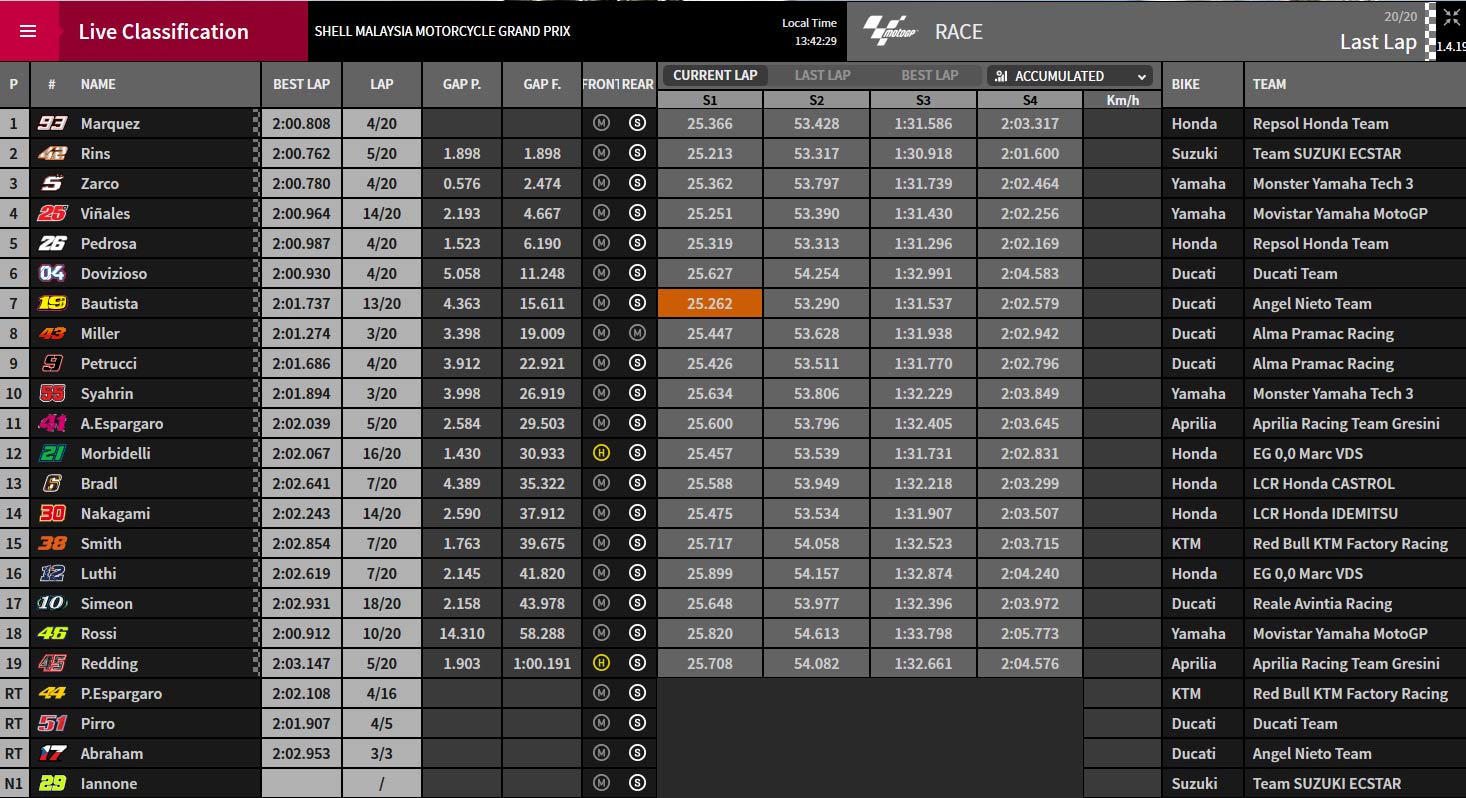Click the Live Classification title
Screen dimensions: 1466x798
(164, 31)
